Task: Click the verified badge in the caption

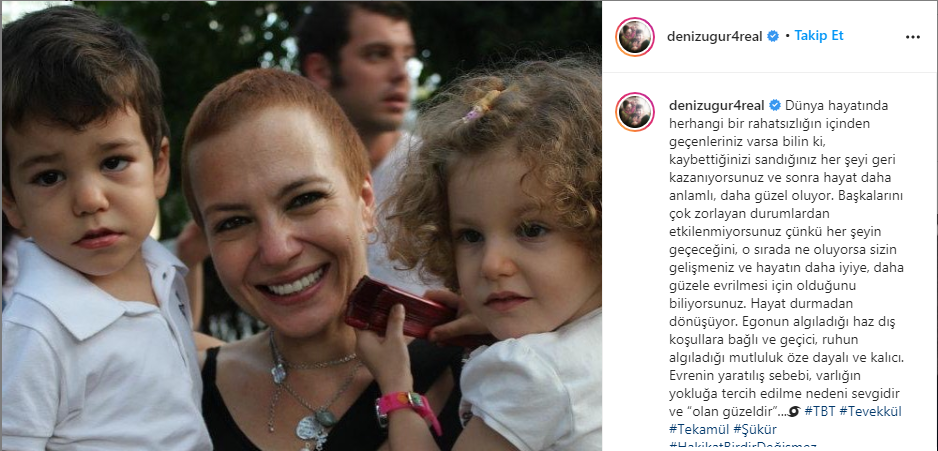Action: click(775, 106)
